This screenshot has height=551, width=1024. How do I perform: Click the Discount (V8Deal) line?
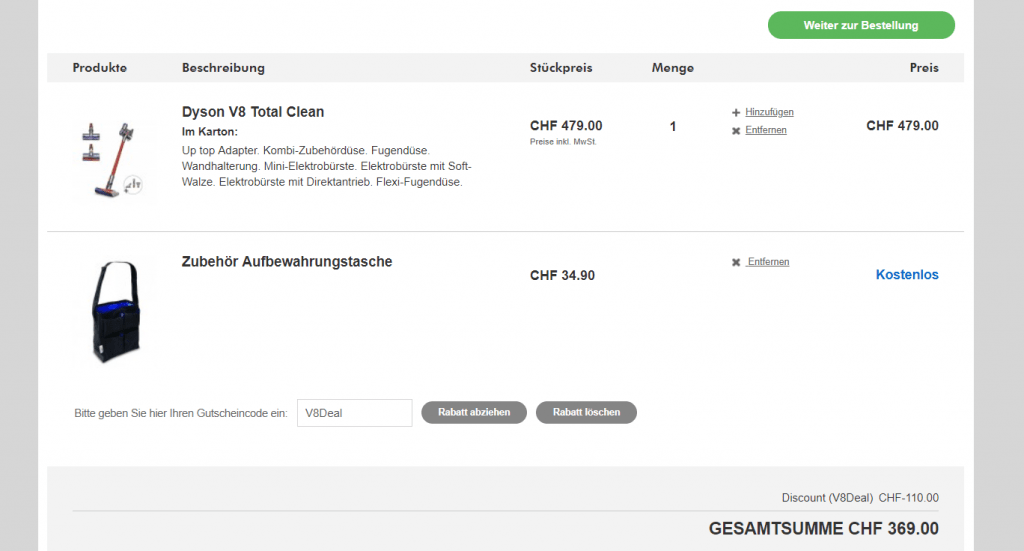click(x=860, y=498)
